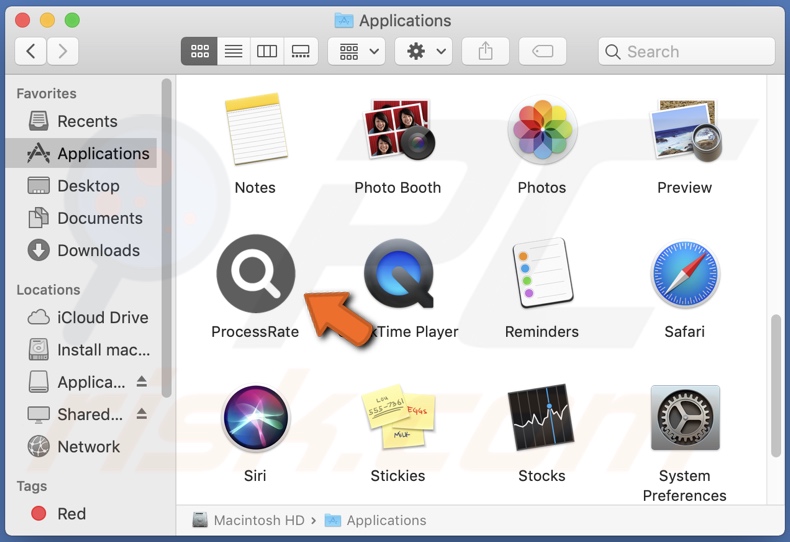Click the Favorites section header
This screenshot has height=542, width=790.
pyautogui.click(x=46, y=93)
